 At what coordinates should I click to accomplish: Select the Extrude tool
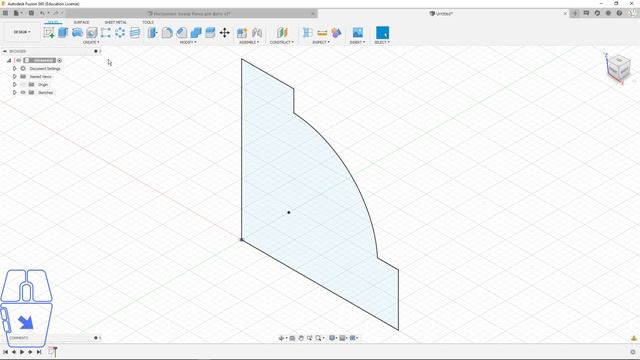pyautogui.click(x=63, y=33)
